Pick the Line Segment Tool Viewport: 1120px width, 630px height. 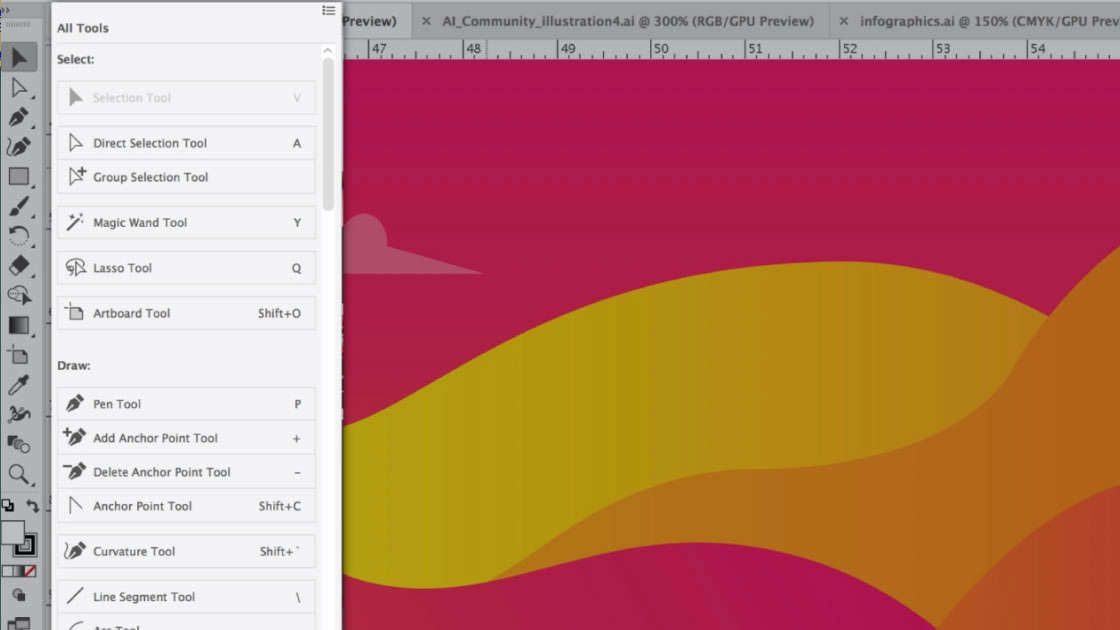[186, 596]
